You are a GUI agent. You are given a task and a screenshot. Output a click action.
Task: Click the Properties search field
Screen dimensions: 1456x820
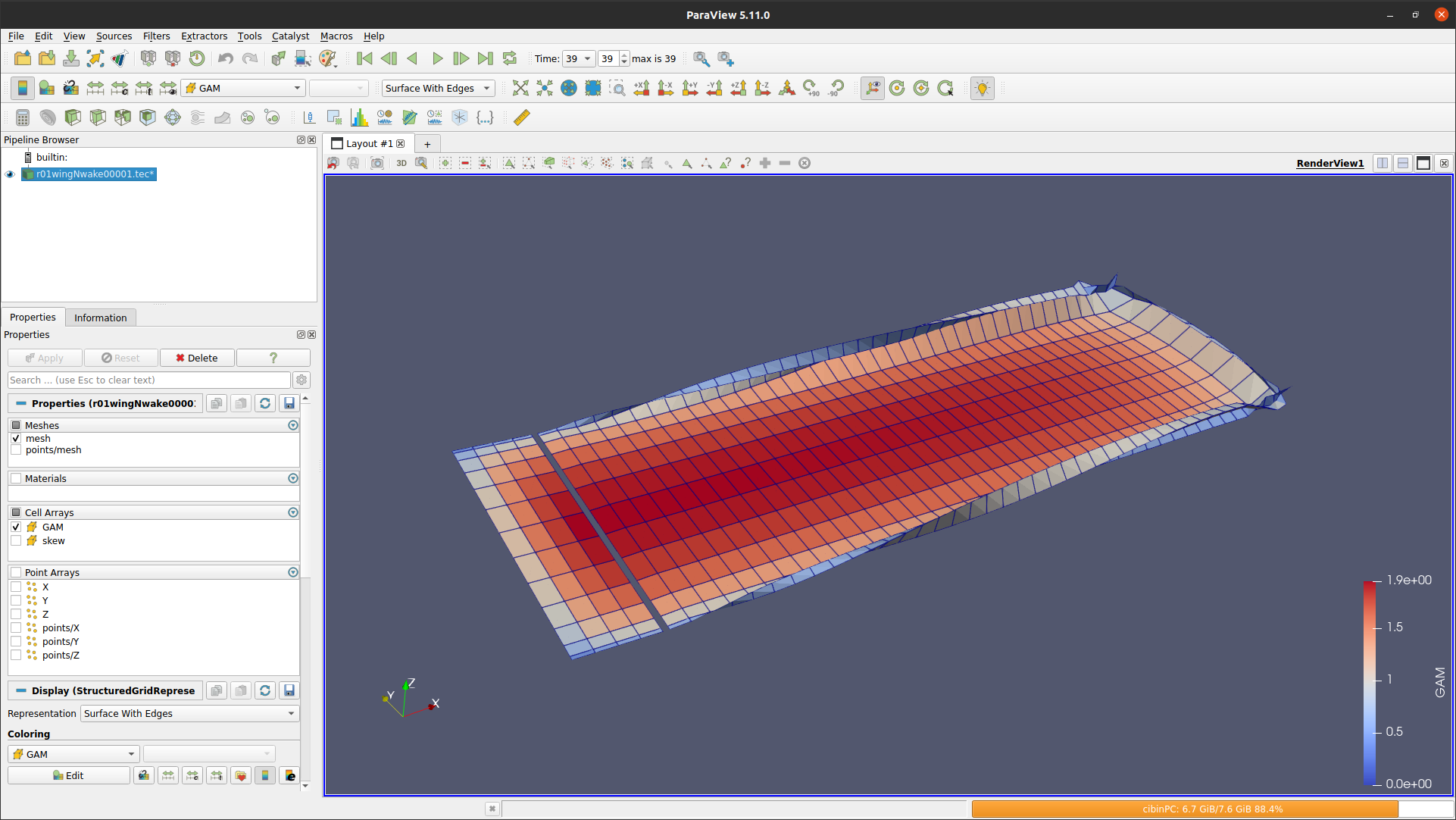pyautogui.click(x=148, y=380)
